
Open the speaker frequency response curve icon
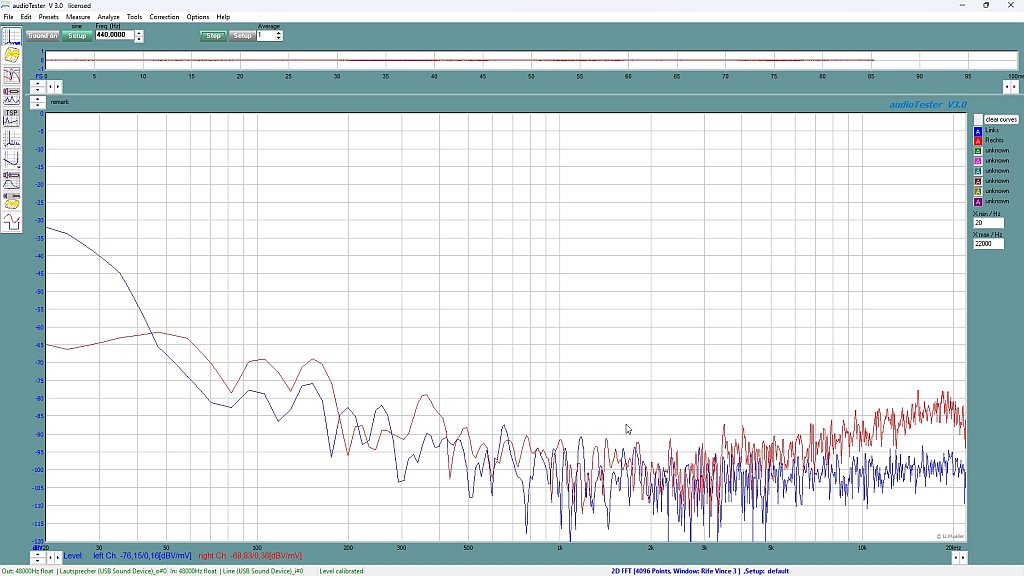11,180
